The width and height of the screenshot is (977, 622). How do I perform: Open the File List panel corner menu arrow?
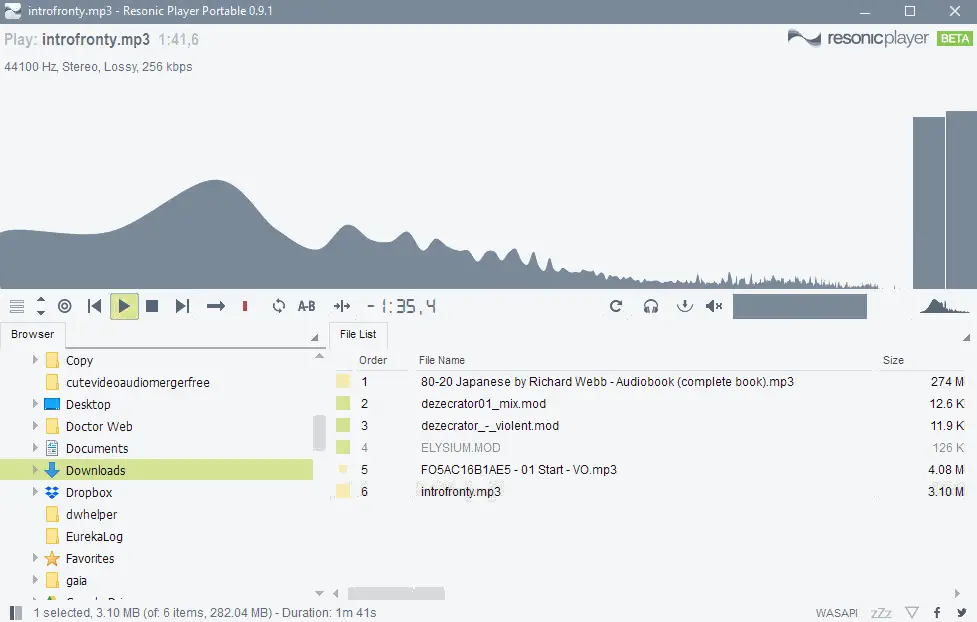(x=966, y=338)
